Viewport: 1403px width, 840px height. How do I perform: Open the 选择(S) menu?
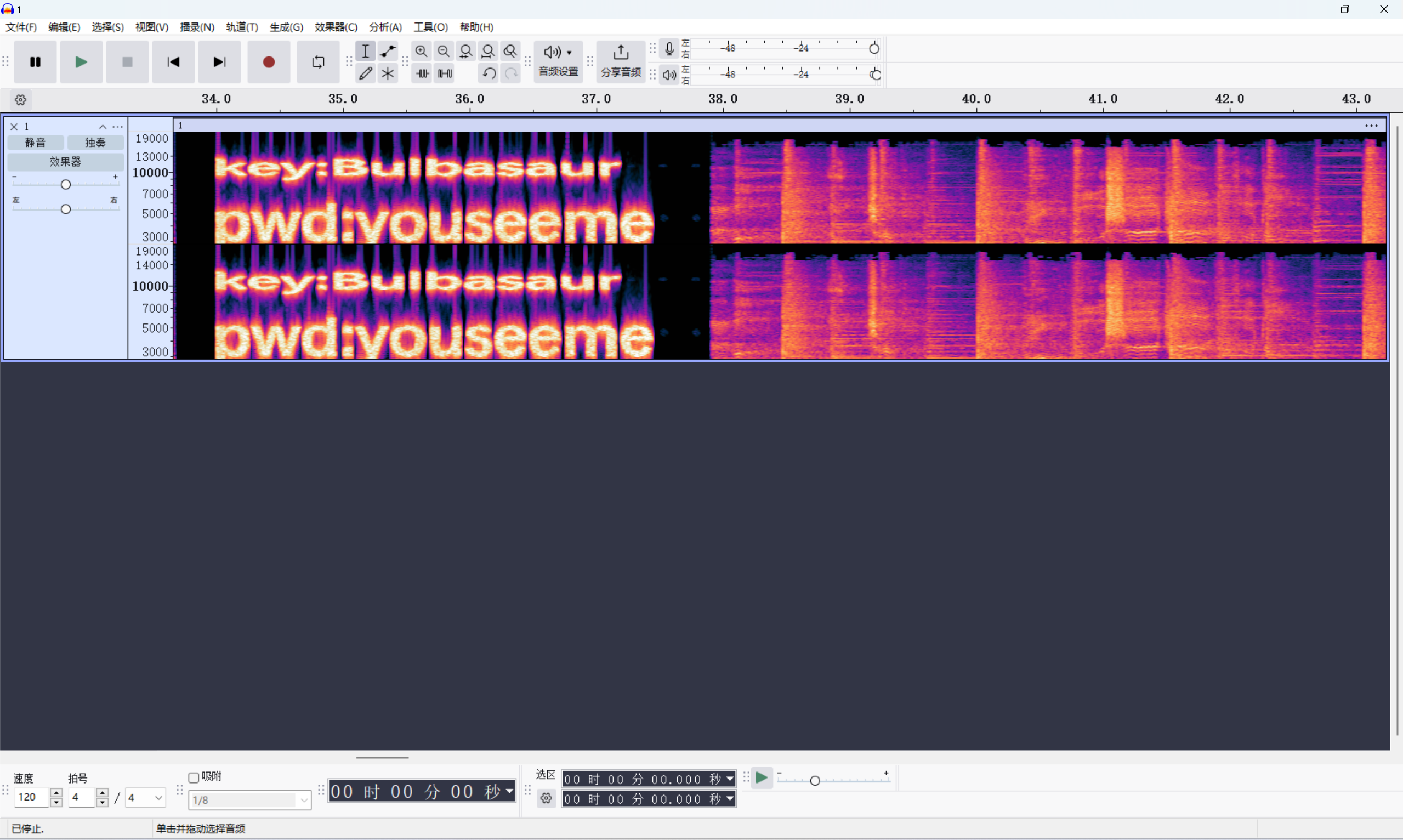[107, 27]
